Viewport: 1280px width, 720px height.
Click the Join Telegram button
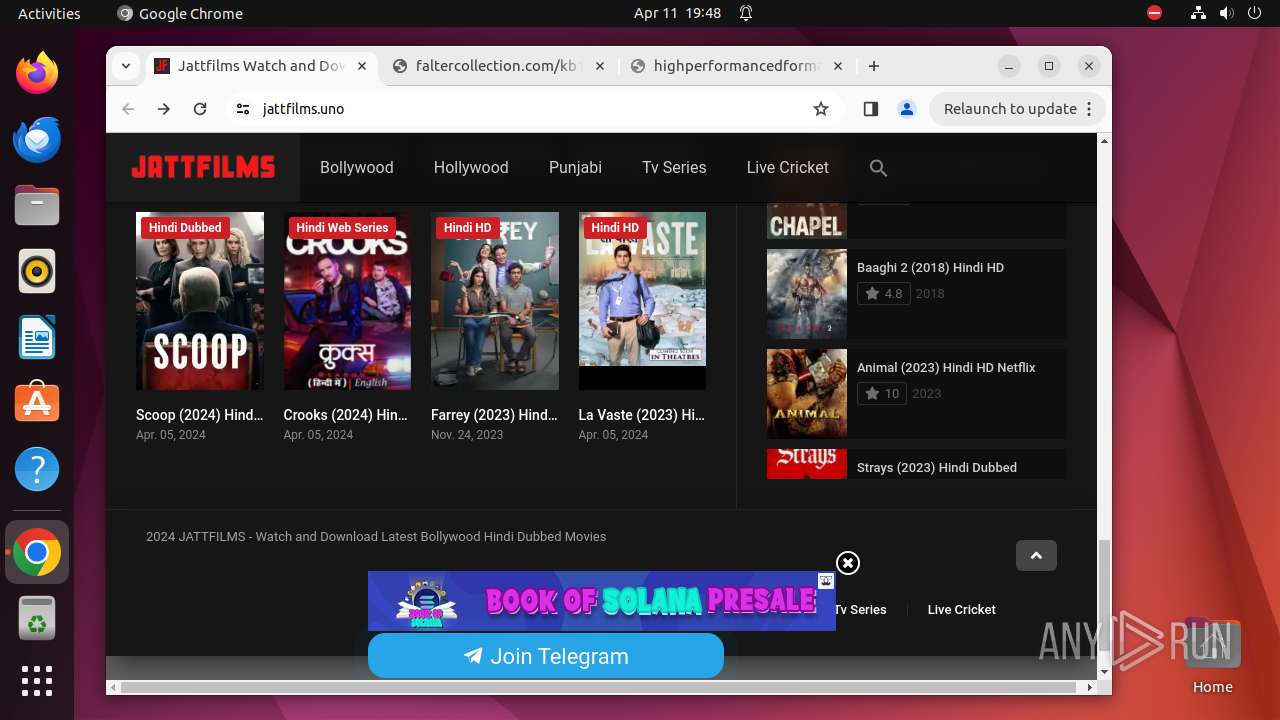pos(546,656)
